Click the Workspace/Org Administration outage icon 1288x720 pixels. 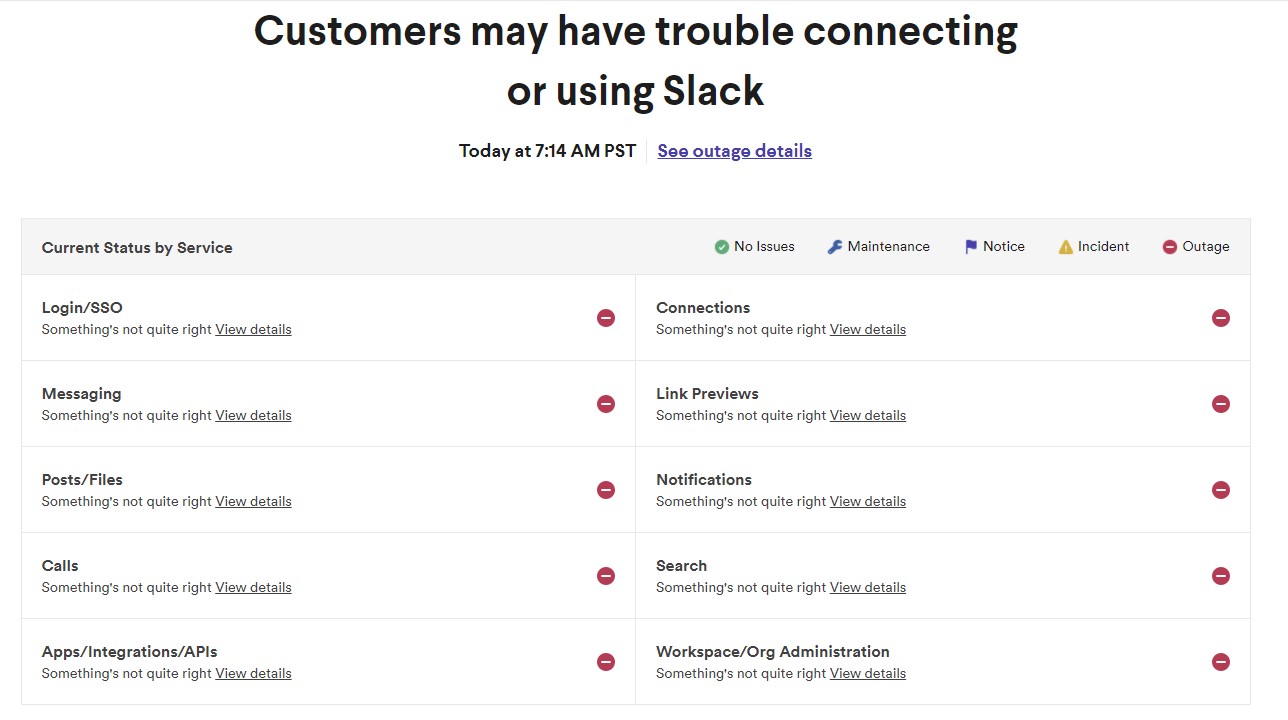pos(1221,662)
